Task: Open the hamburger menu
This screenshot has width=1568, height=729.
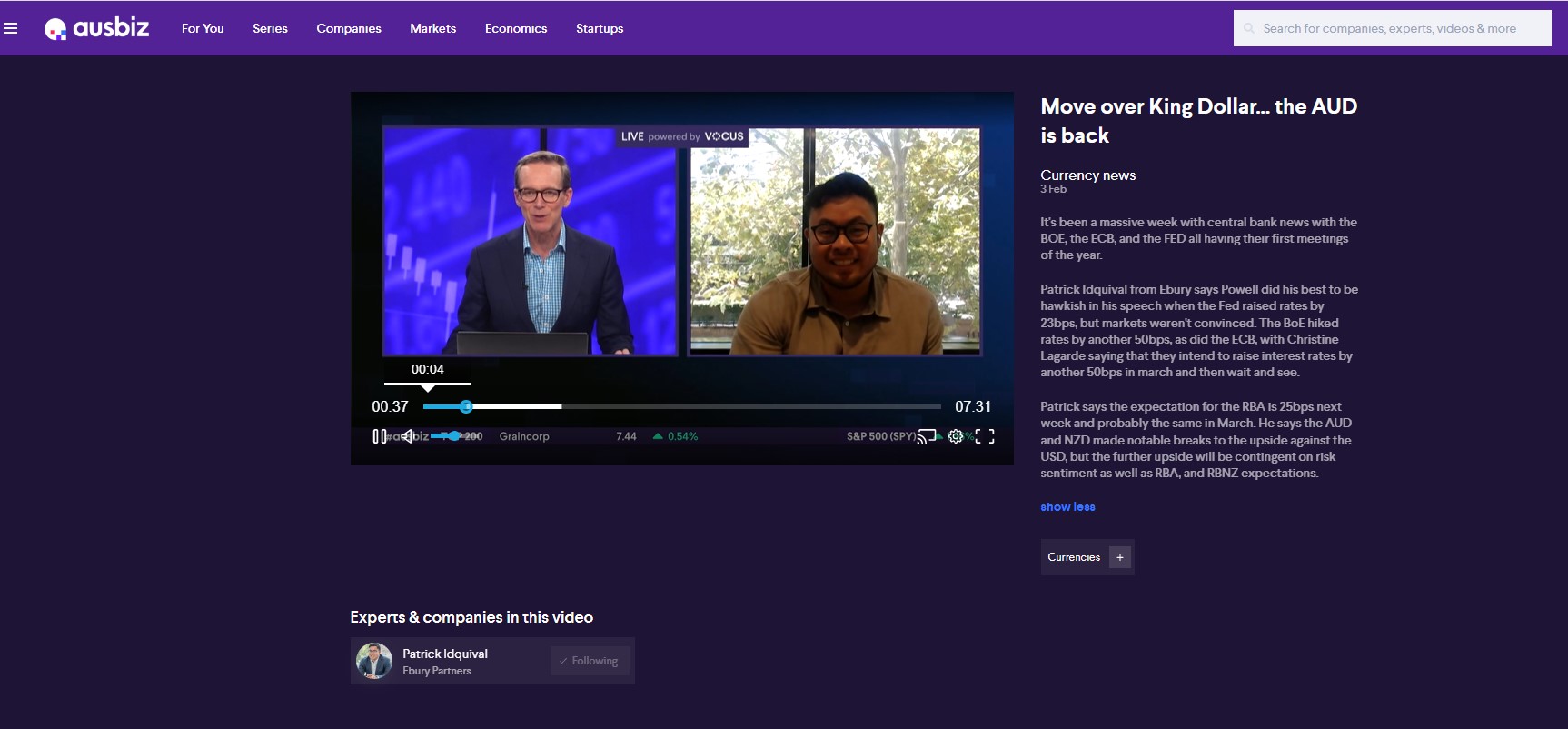Action: point(11,28)
